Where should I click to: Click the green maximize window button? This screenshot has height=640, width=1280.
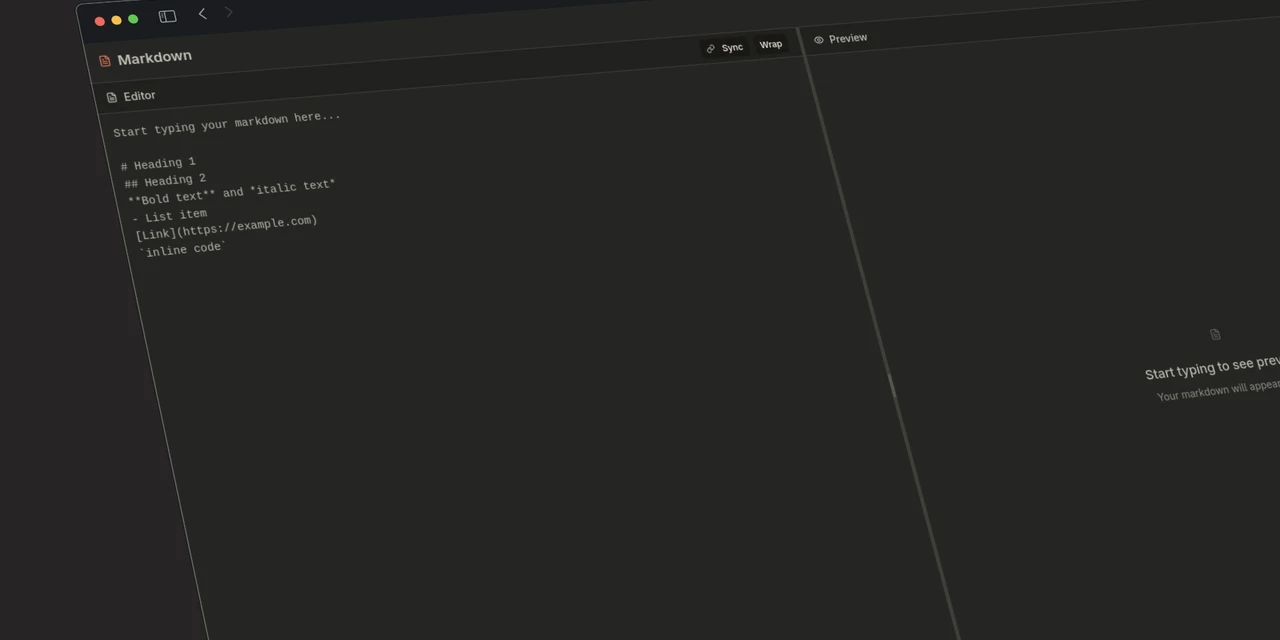pyautogui.click(x=133, y=19)
